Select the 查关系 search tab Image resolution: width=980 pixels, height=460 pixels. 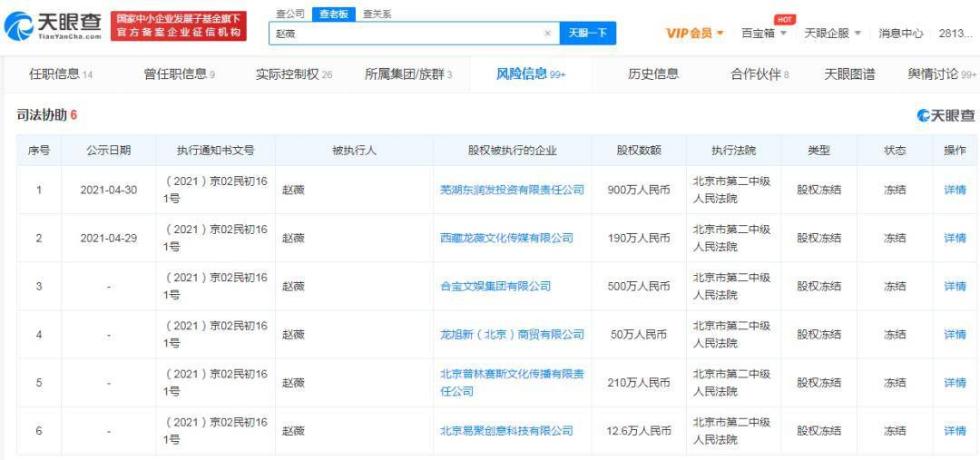[x=377, y=13]
